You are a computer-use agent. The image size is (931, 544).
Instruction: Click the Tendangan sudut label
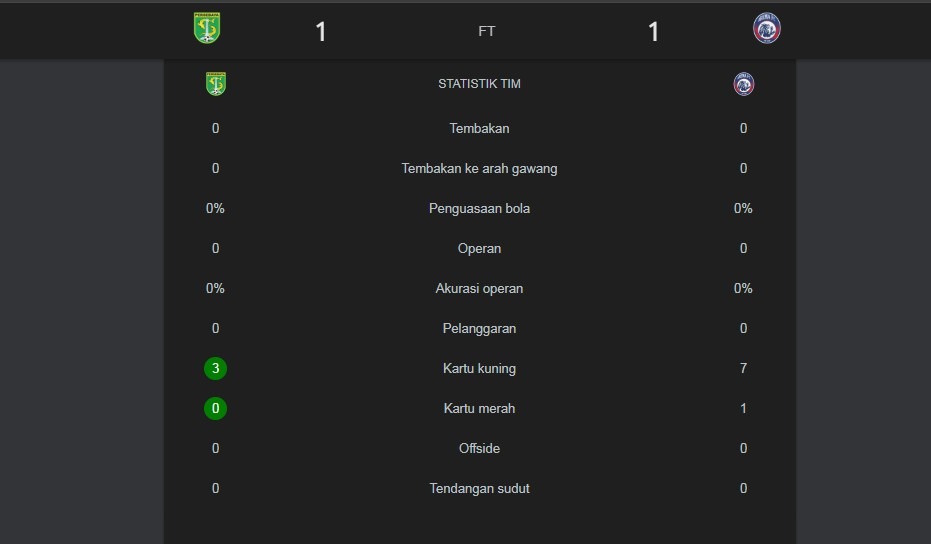[479, 488]
